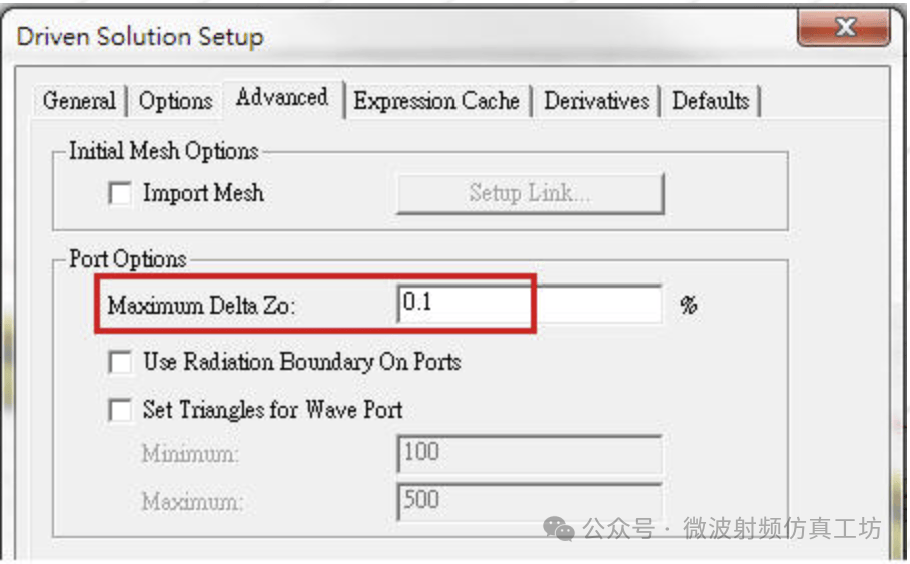Screen dimensions: 910x564
Task: Show the Derivatives tab
Action: (596, 101)
